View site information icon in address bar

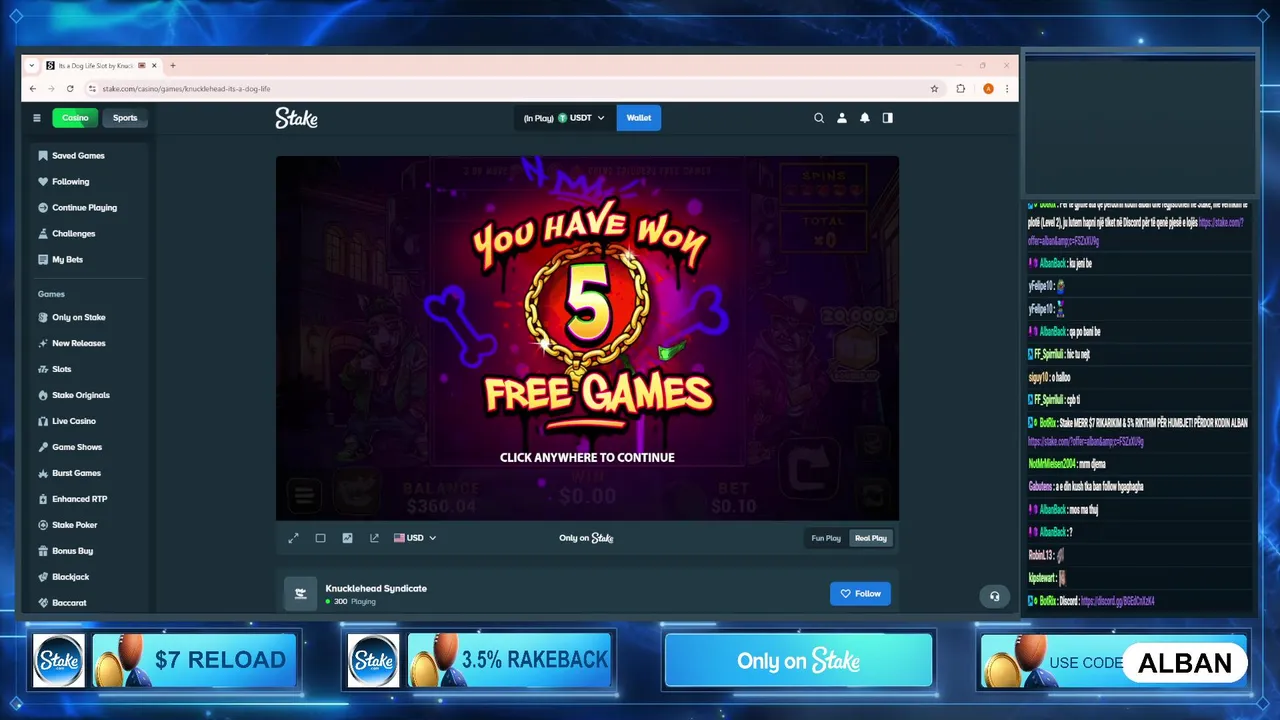click(x=92, y=88)
